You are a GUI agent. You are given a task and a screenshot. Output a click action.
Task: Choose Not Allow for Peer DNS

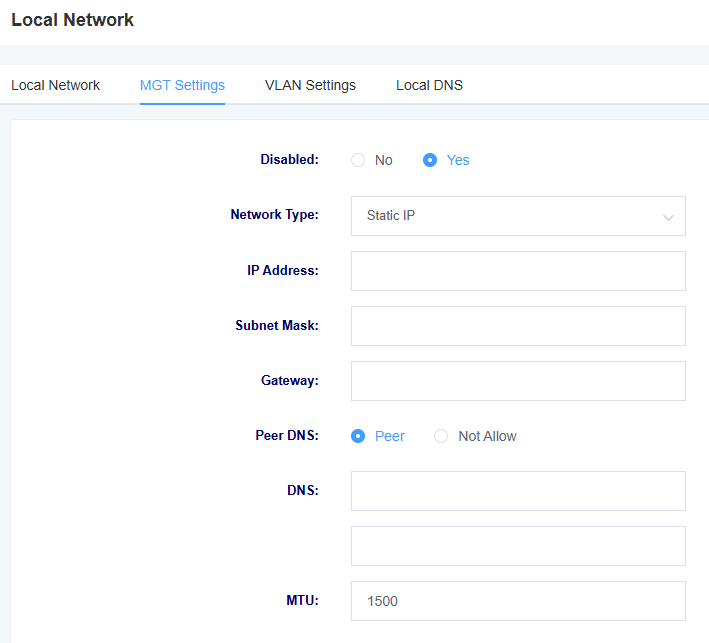[441, 436]
